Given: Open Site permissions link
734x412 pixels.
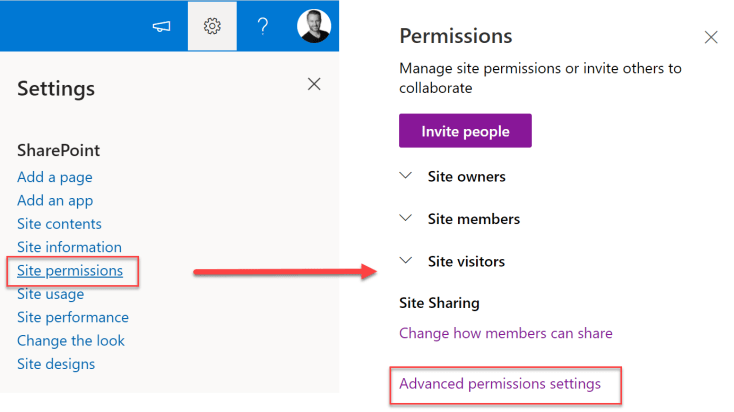Looking at the screenshot, I should 70,270.
